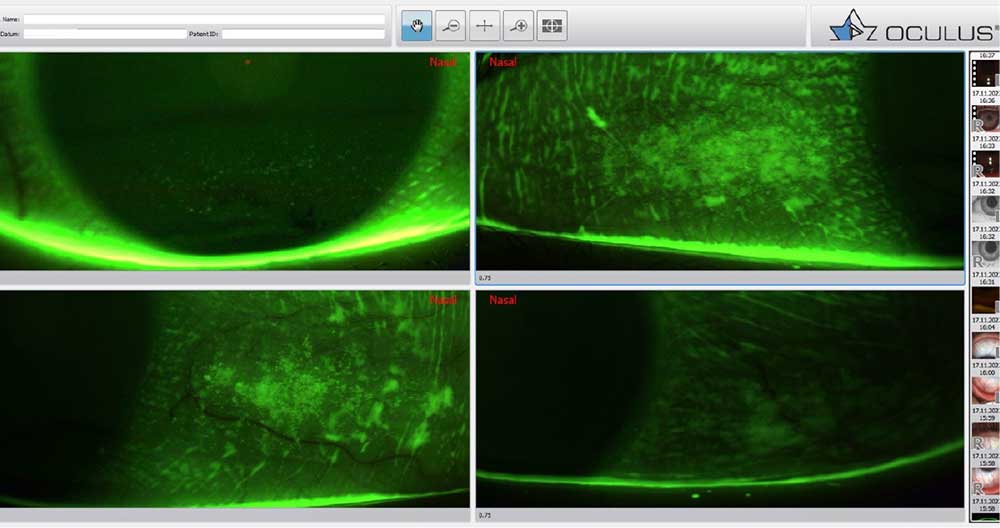Image resolution: width=1000 pixels, height=528 pixels.
Task: Open the video thumbnail captured at 16:33
Action: point(985,164)
